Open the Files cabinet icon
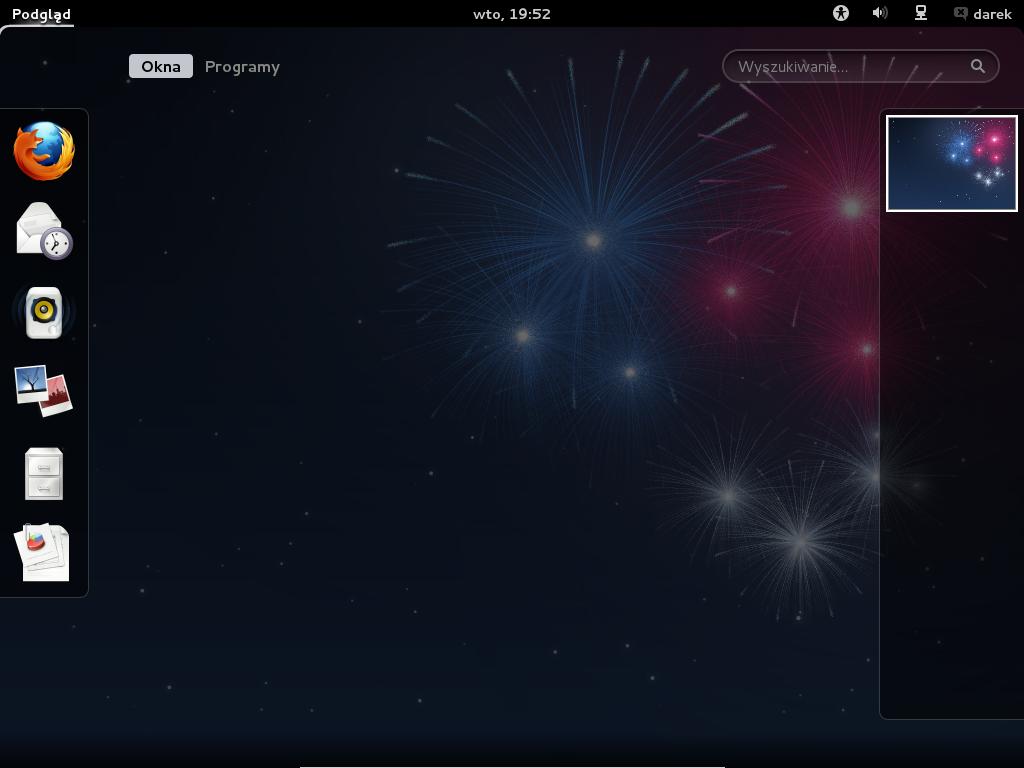This screenshot has height=768, width=1024. (44, 473)
